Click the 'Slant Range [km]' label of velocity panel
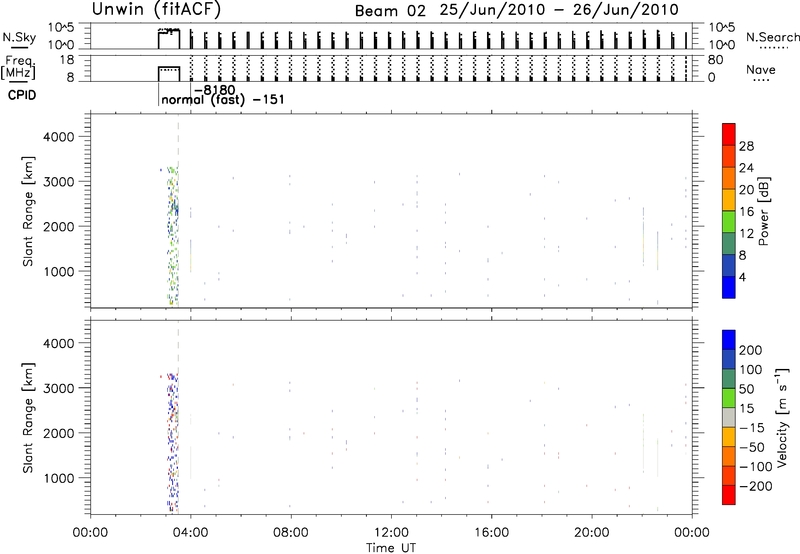800x554 pixels. [28, 418]
